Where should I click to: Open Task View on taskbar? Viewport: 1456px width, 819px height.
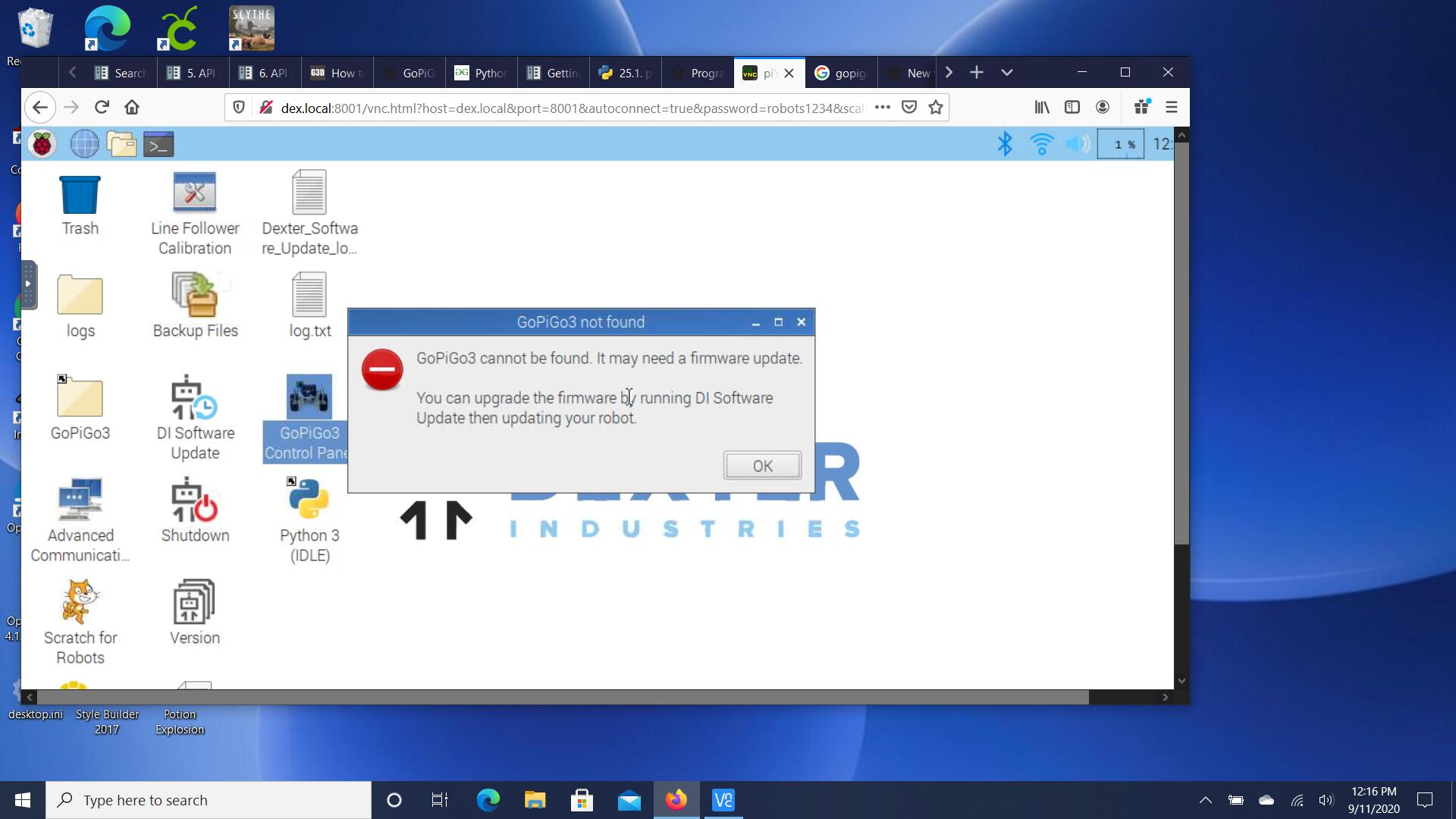point(440,800)
